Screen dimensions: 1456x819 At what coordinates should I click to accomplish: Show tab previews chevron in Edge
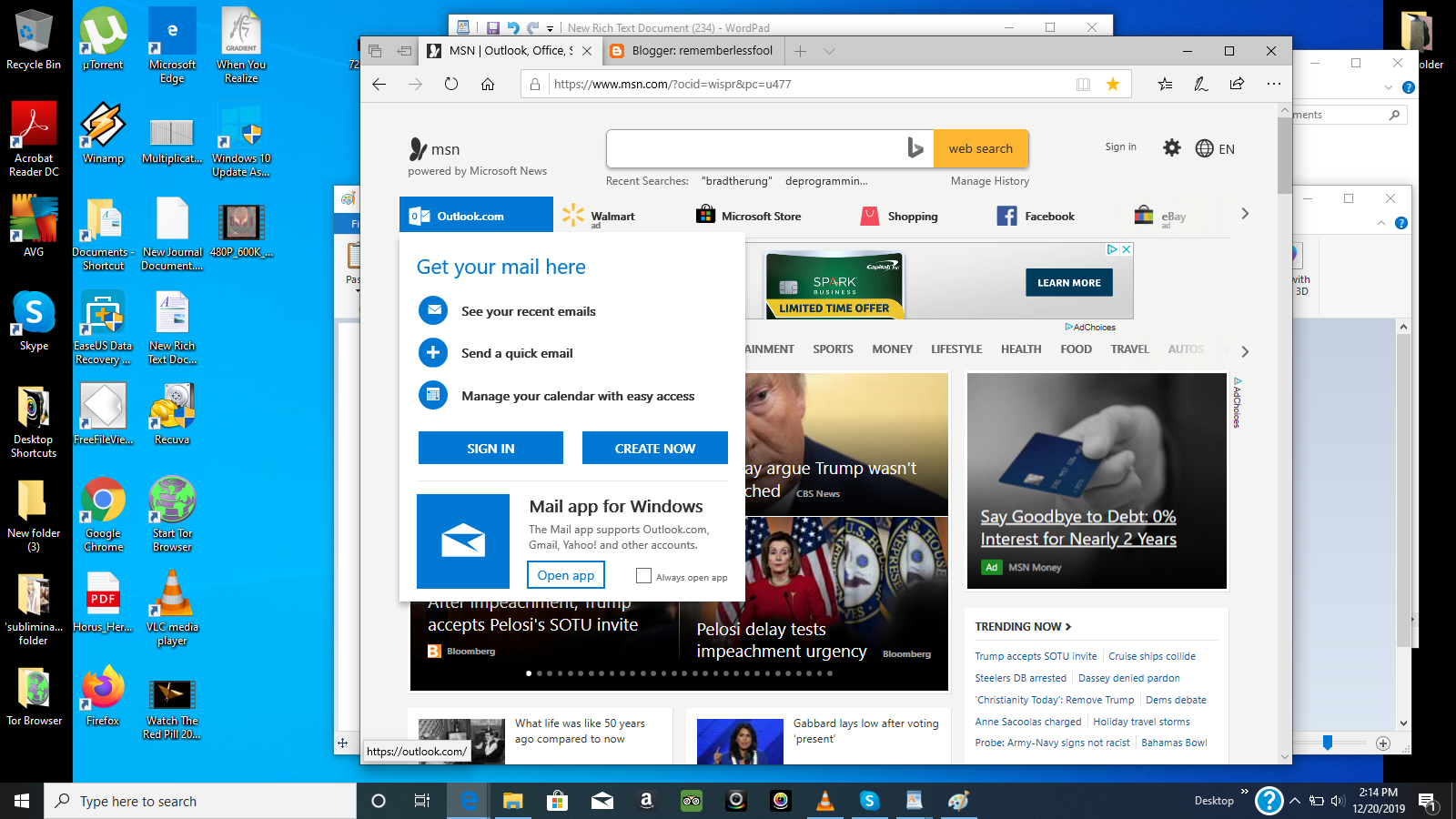click(x=829, y=51)
